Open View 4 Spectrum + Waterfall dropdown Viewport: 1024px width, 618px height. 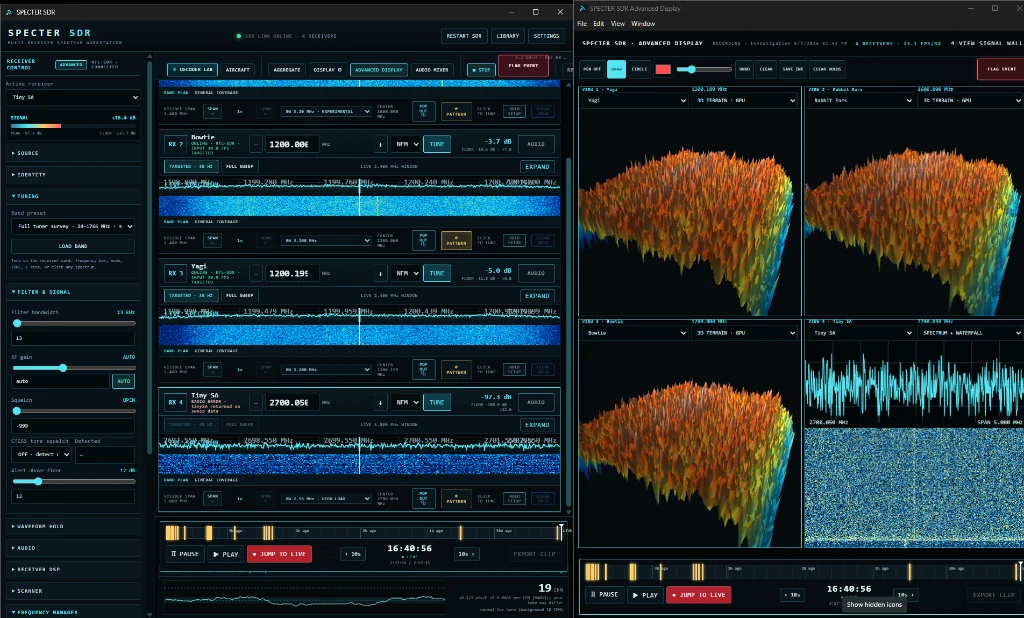970,333
